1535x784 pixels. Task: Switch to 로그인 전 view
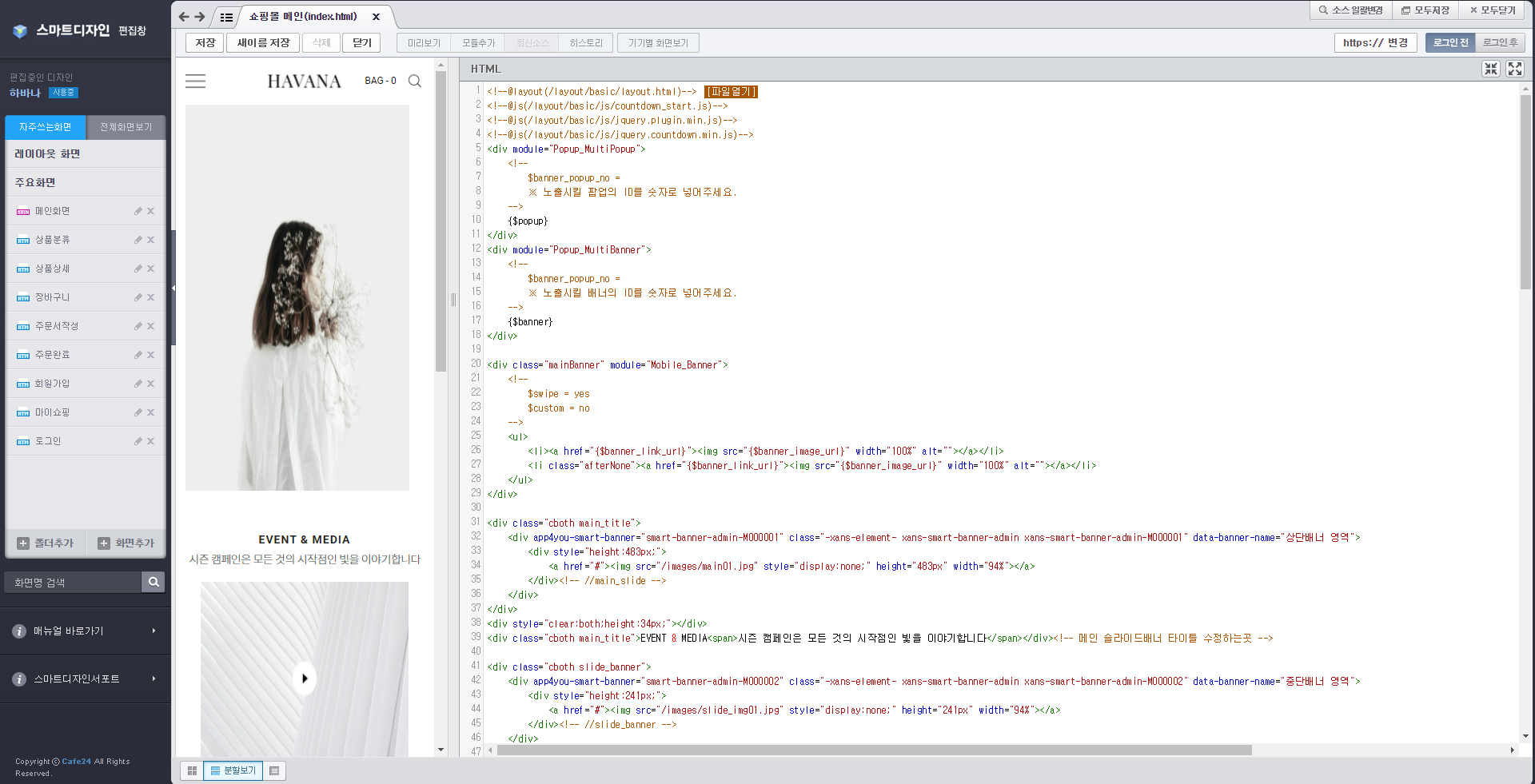click(1450, 42)
